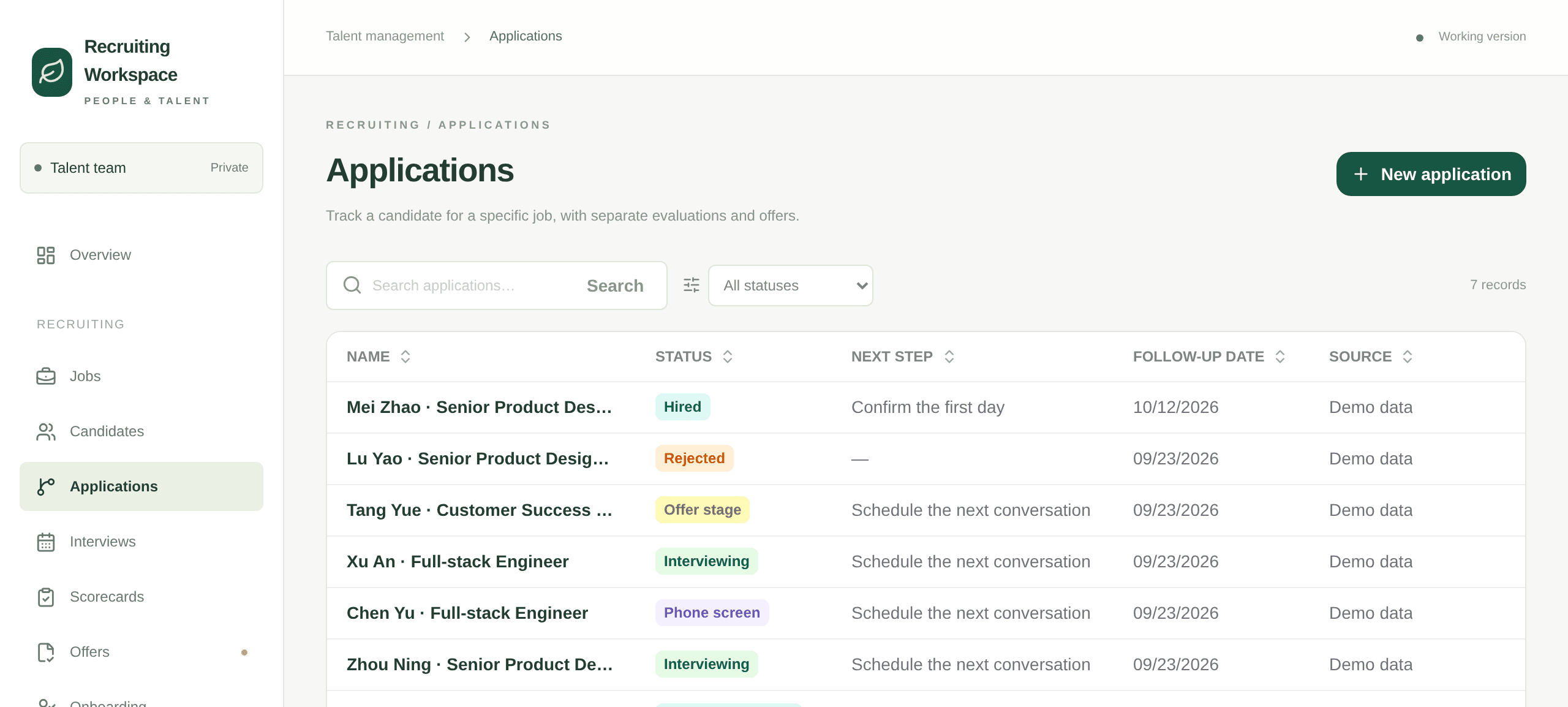Open Lu Yao application row
This screenshot has width=1568, height=707.
[x=926, y=459]
